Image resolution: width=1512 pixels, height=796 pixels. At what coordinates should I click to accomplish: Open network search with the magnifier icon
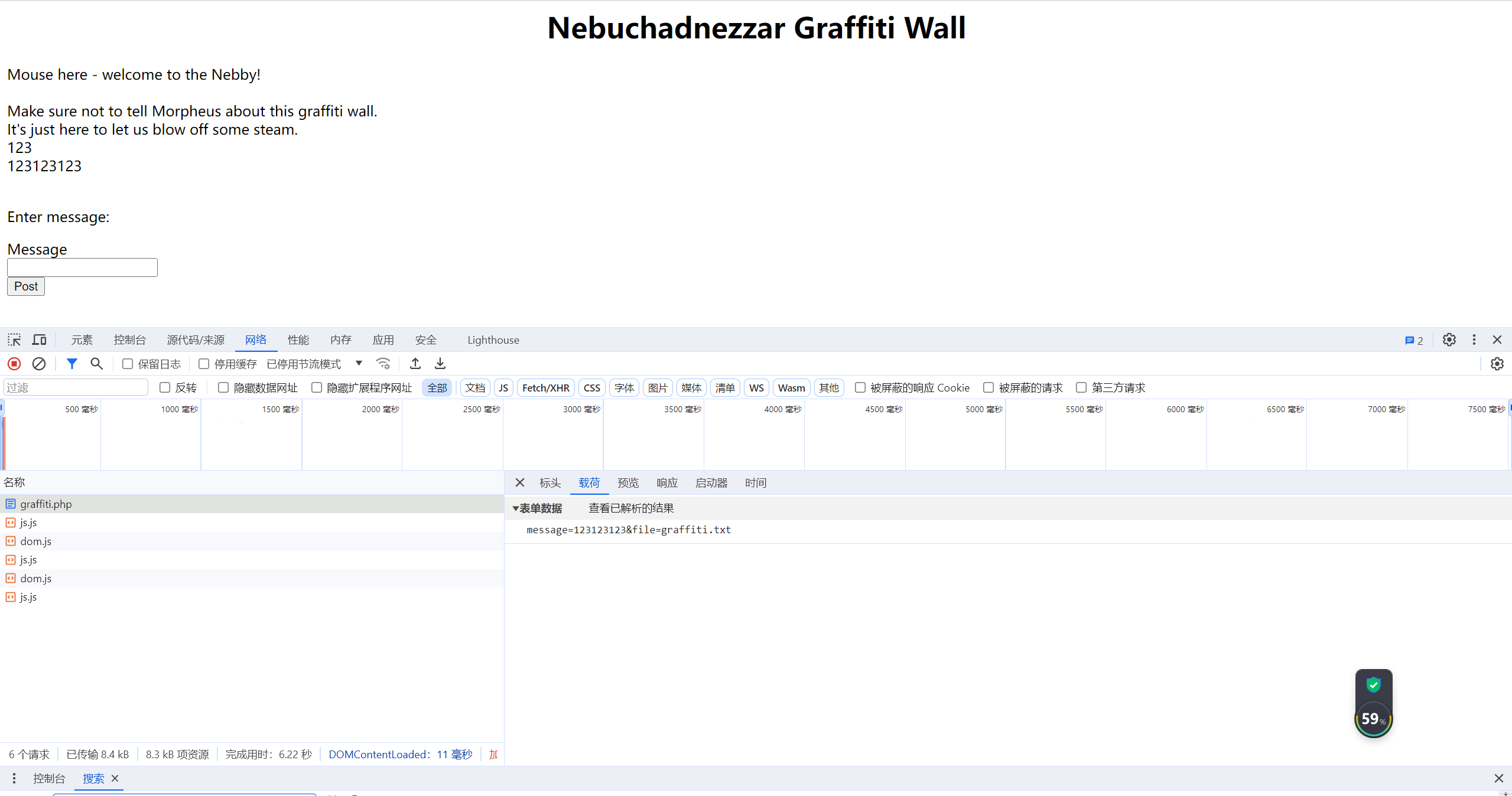96,364
